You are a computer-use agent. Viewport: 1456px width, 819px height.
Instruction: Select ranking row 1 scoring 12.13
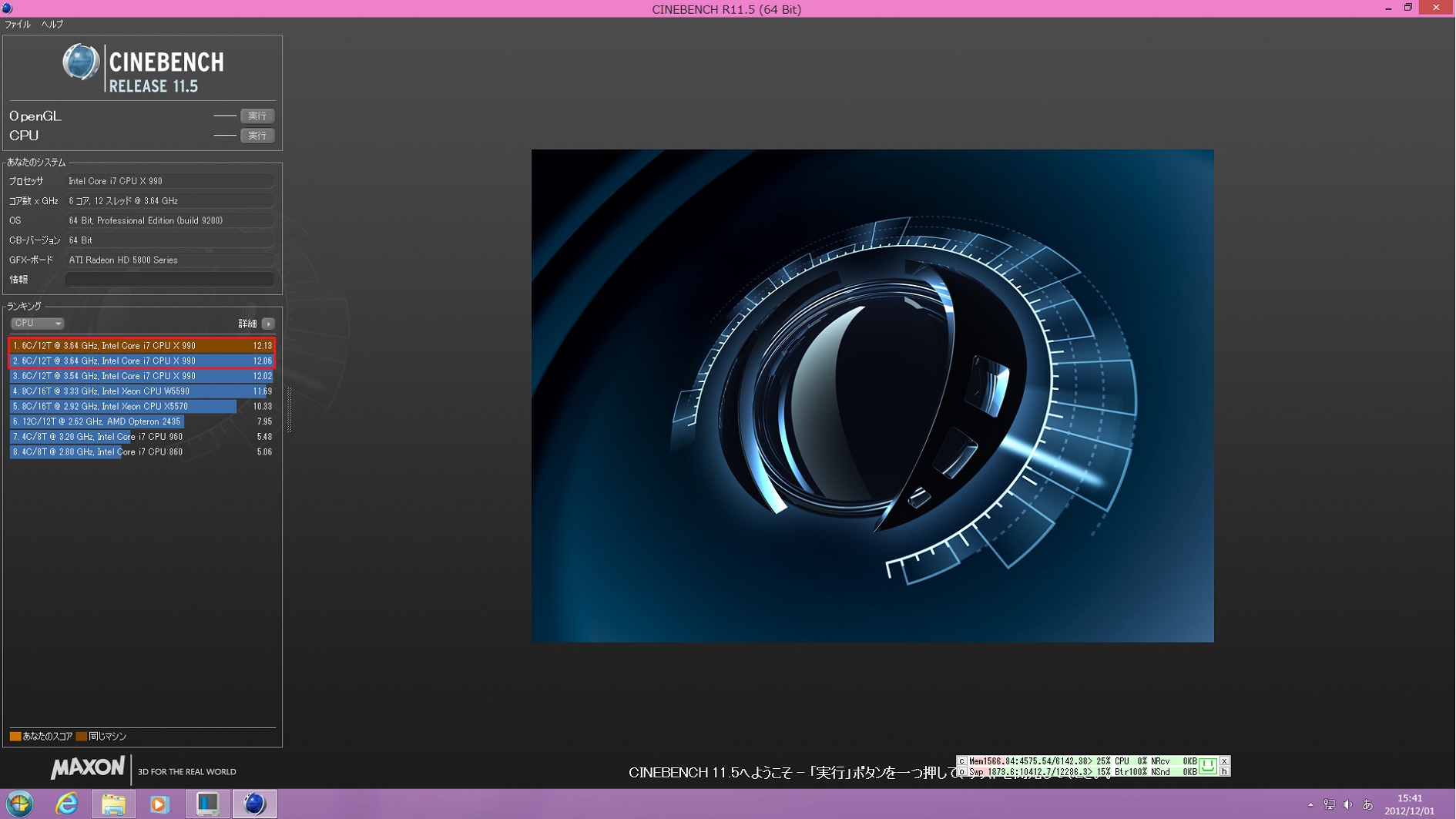142,346
